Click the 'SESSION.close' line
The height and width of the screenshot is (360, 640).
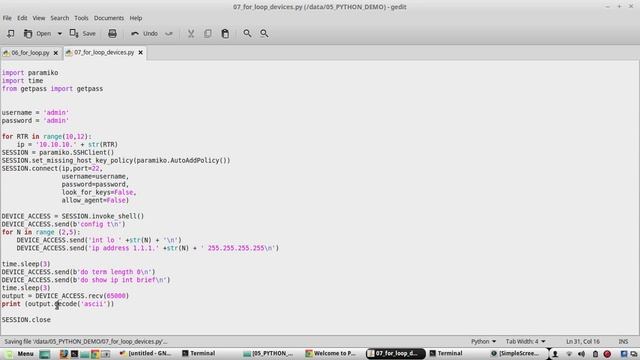(26, 320)
